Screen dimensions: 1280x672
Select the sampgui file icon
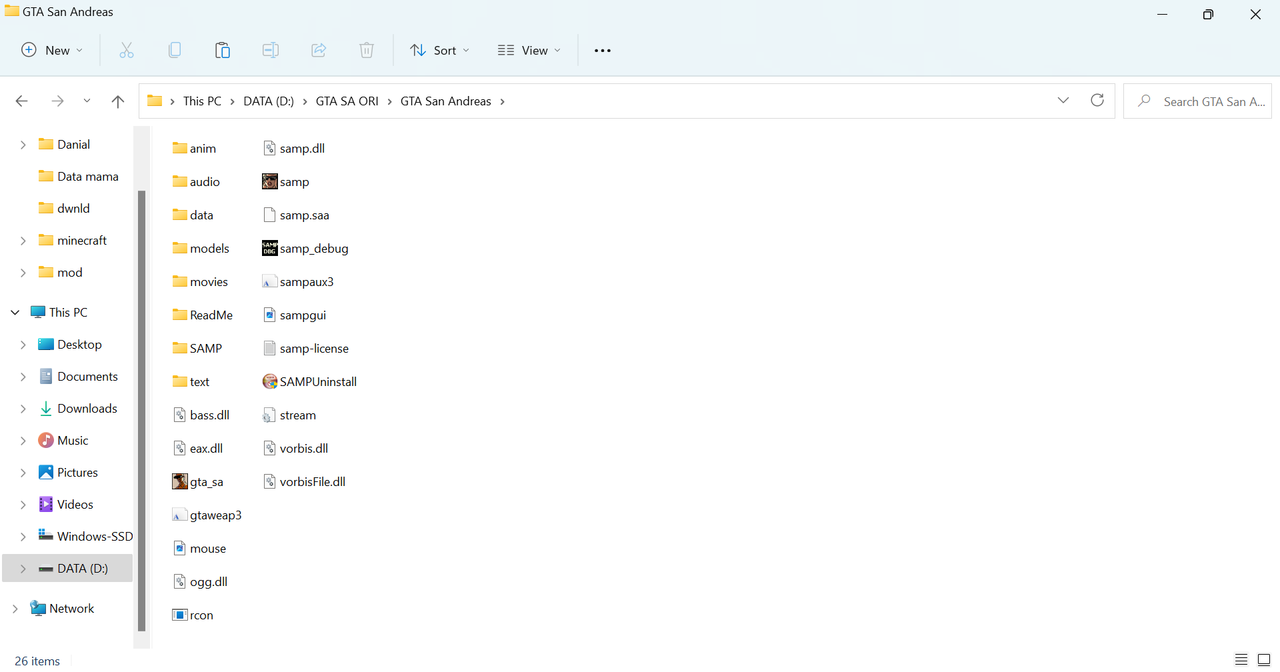(269, 315)
